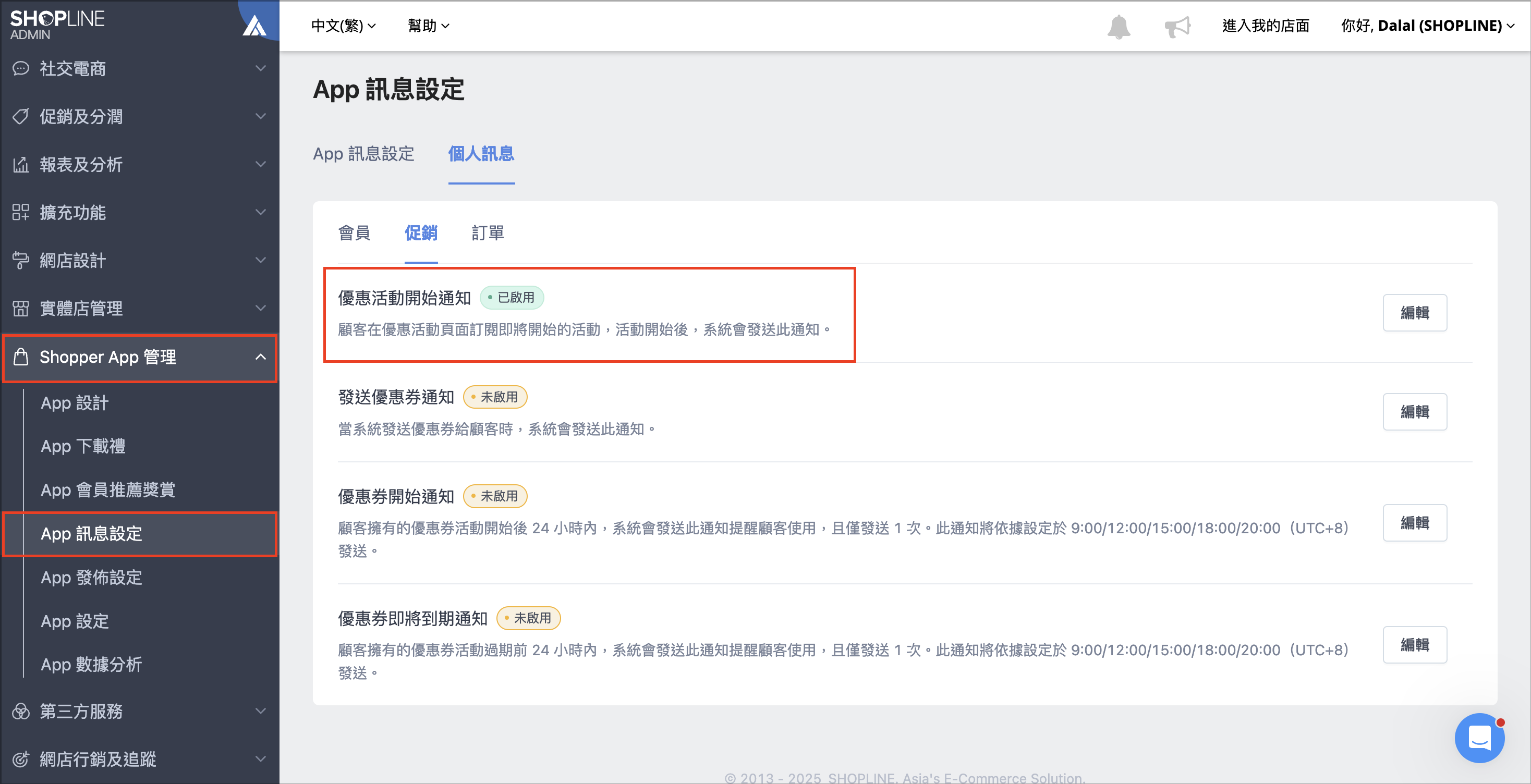1531x784 pixels.
Task: Switch to the 訂單 sub-tab
Action: coord(488,233)
